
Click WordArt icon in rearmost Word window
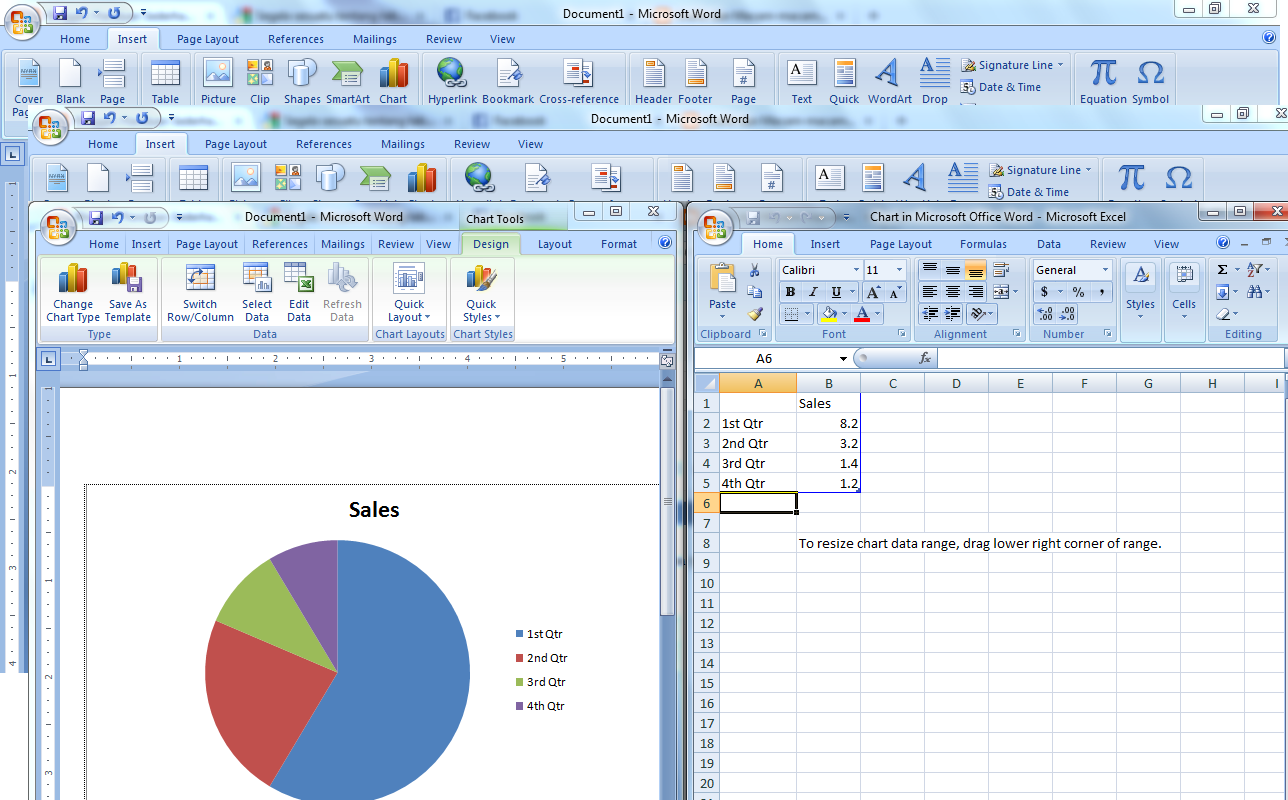pos(887,72)
